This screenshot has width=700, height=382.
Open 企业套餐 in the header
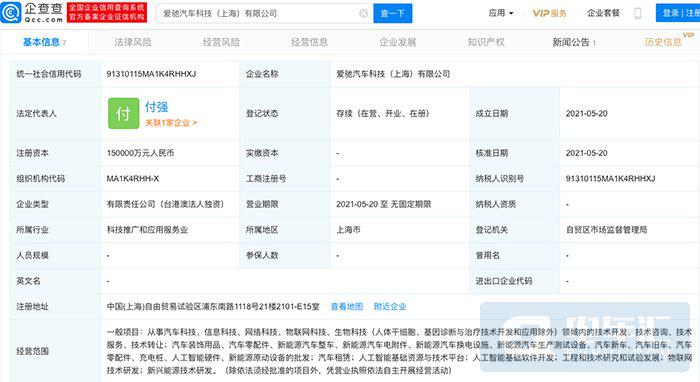tap(603, 13)
